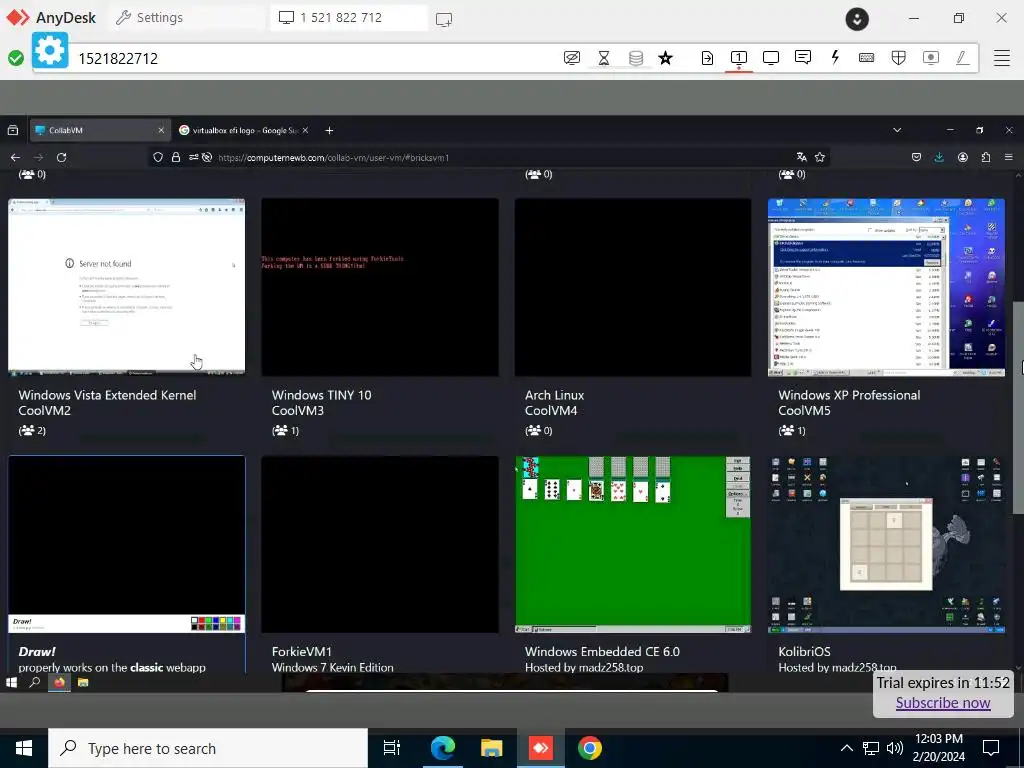Open the Firefox extensions puzzle icon

985,157
